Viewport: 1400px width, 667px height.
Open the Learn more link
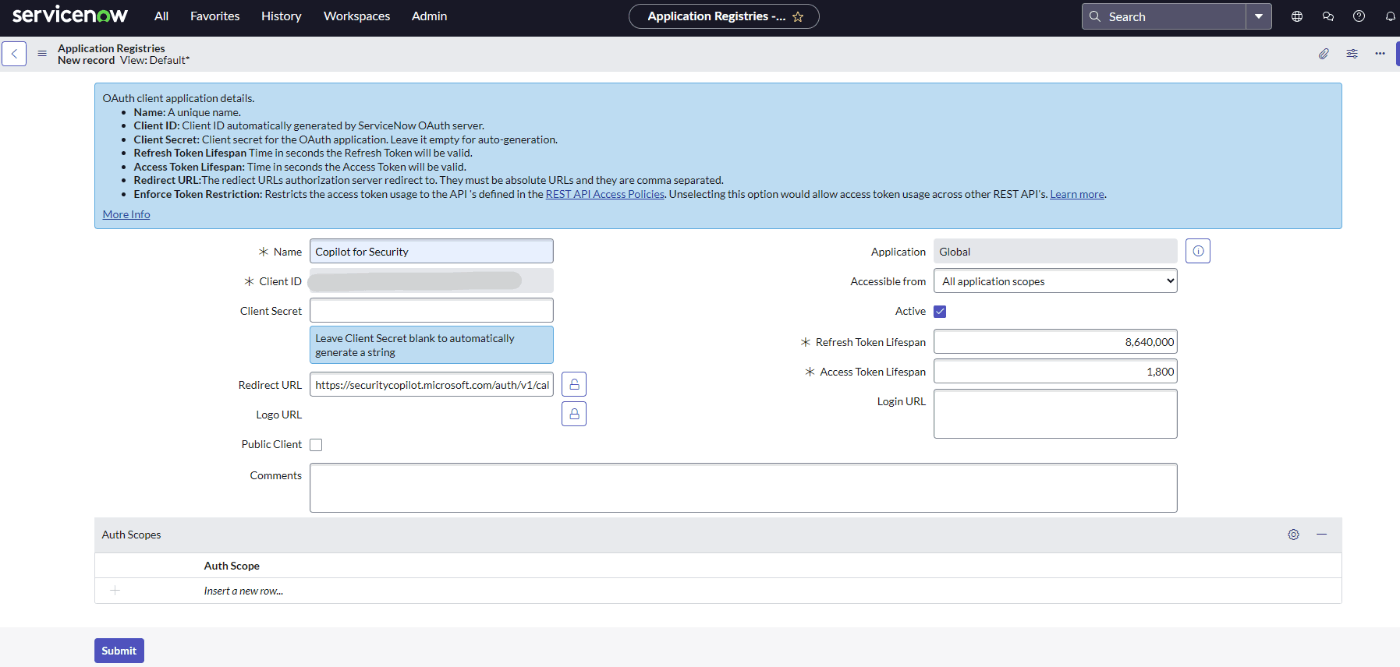pyautogui.click(x=1077, y=194)
